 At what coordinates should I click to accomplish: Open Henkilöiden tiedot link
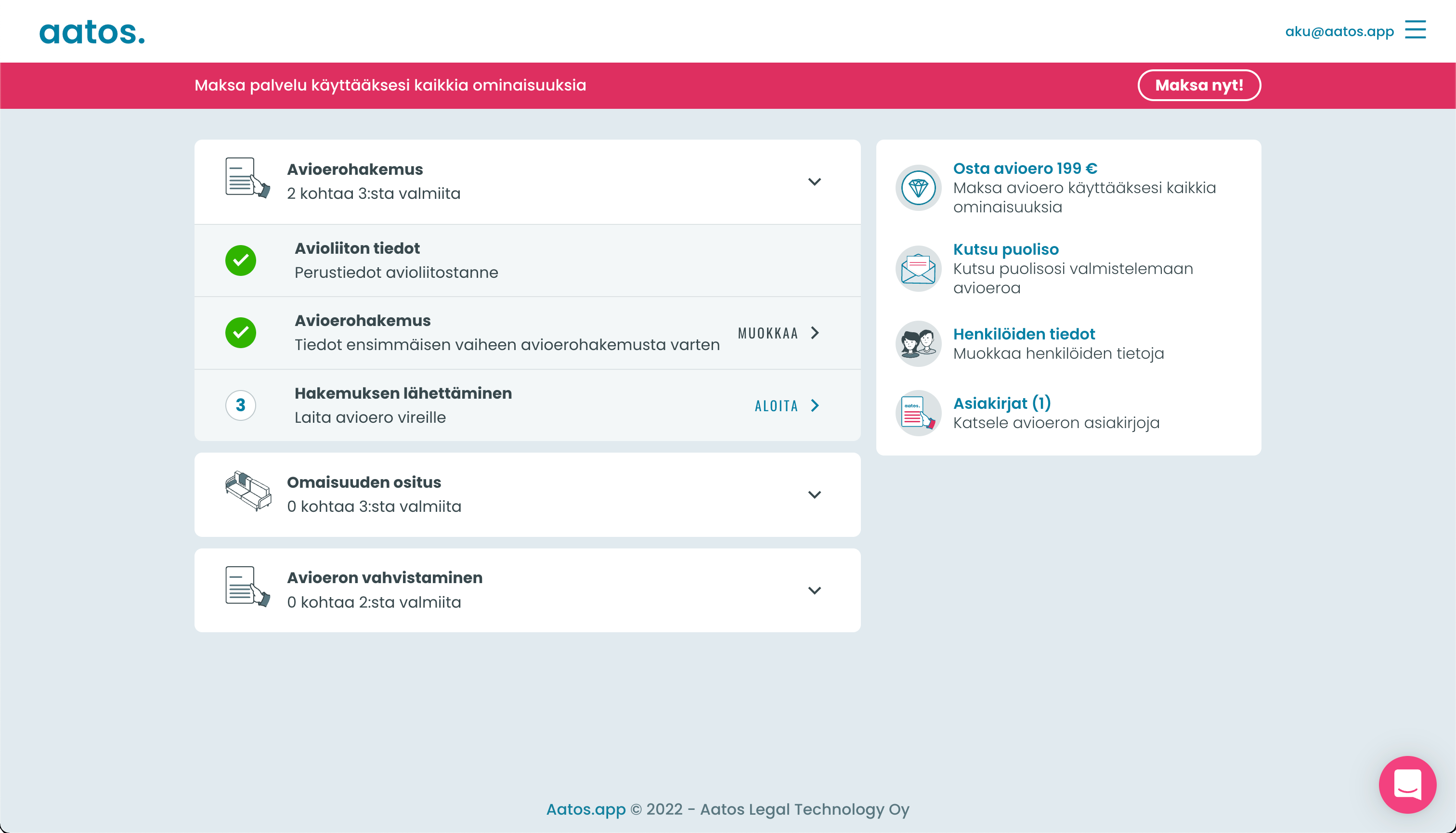pos(1024,334)
